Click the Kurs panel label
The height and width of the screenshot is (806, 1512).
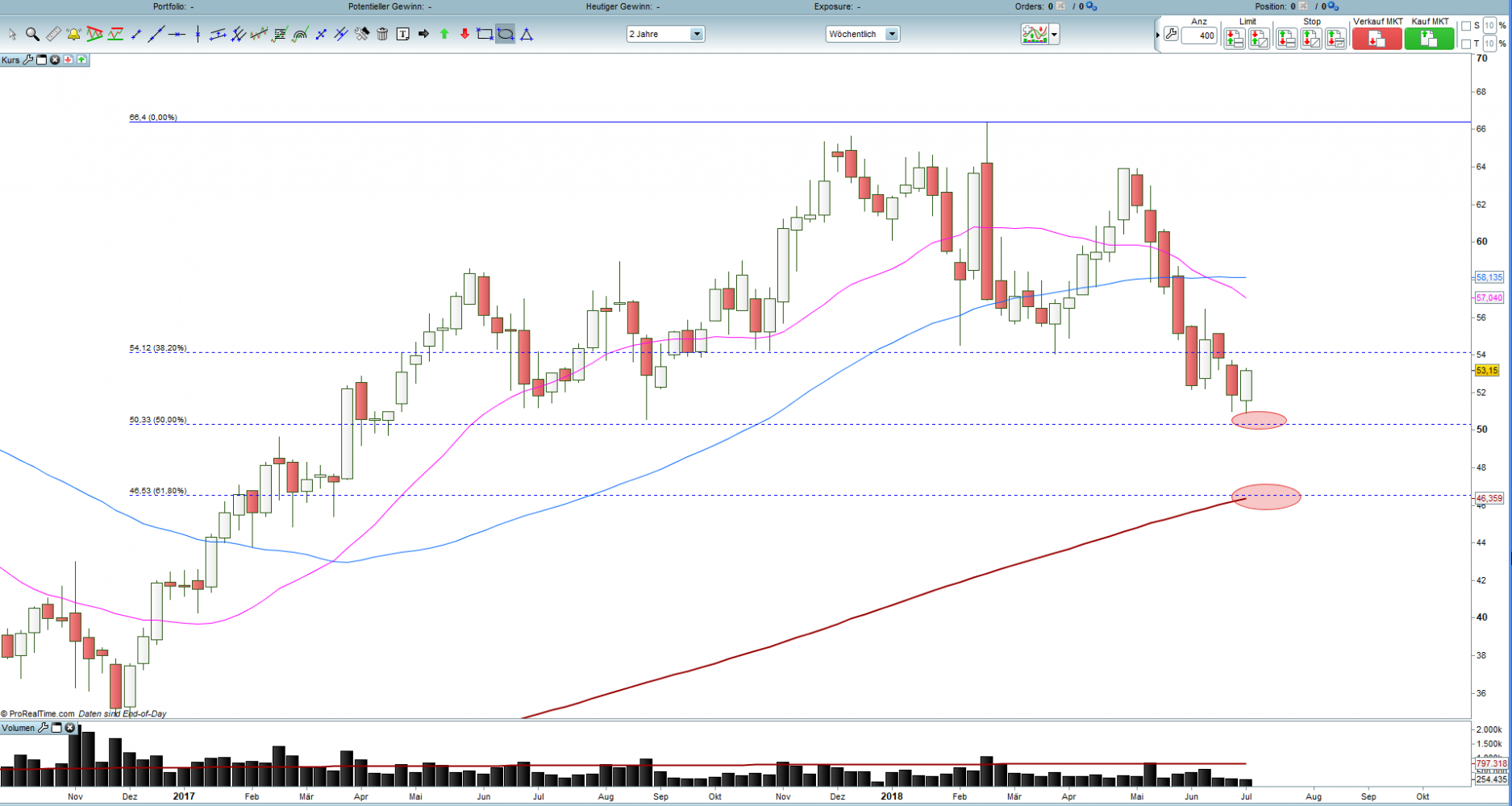[x=10, y=60]
